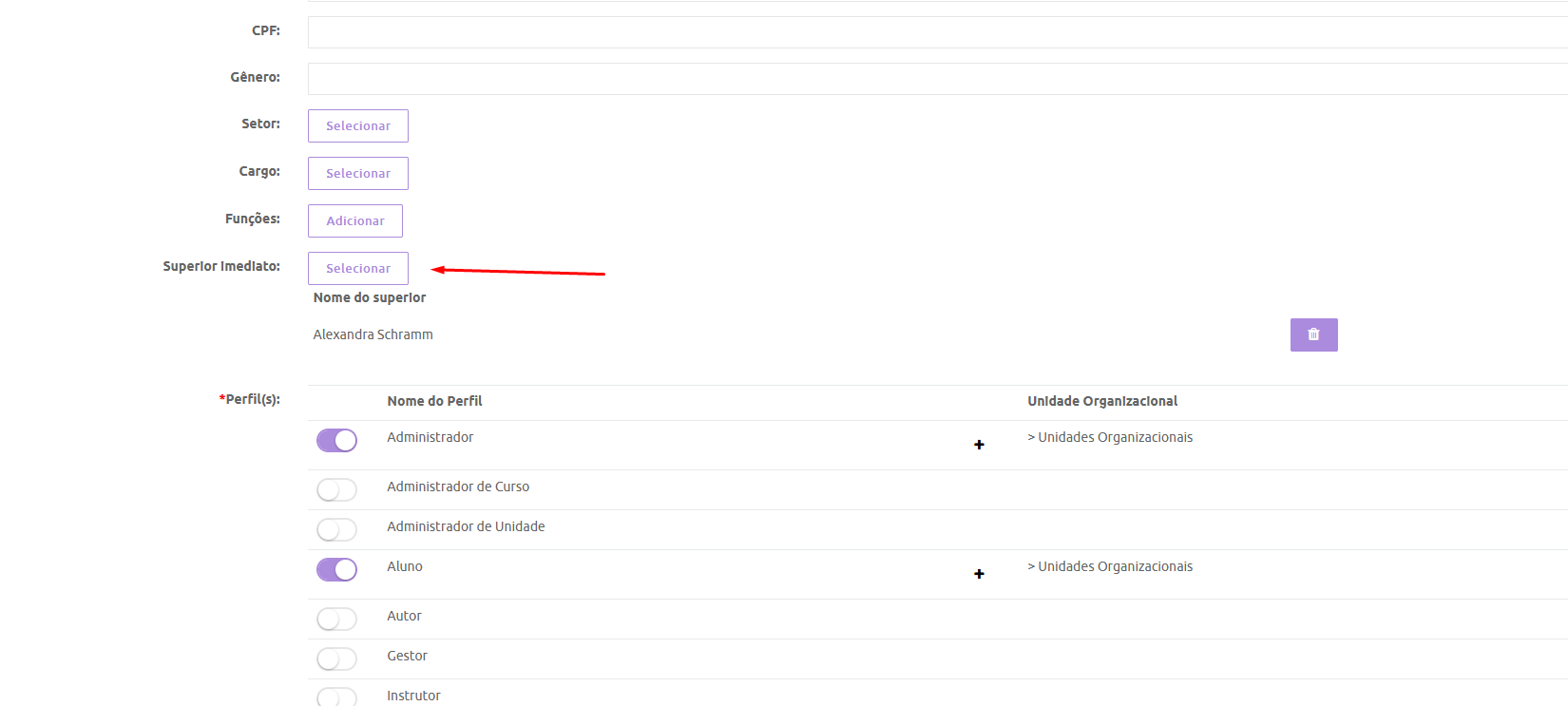This screenshot has width=1568, height=706.
Task: Disable the Administrador profile toggle
Action: pos(336,441)
